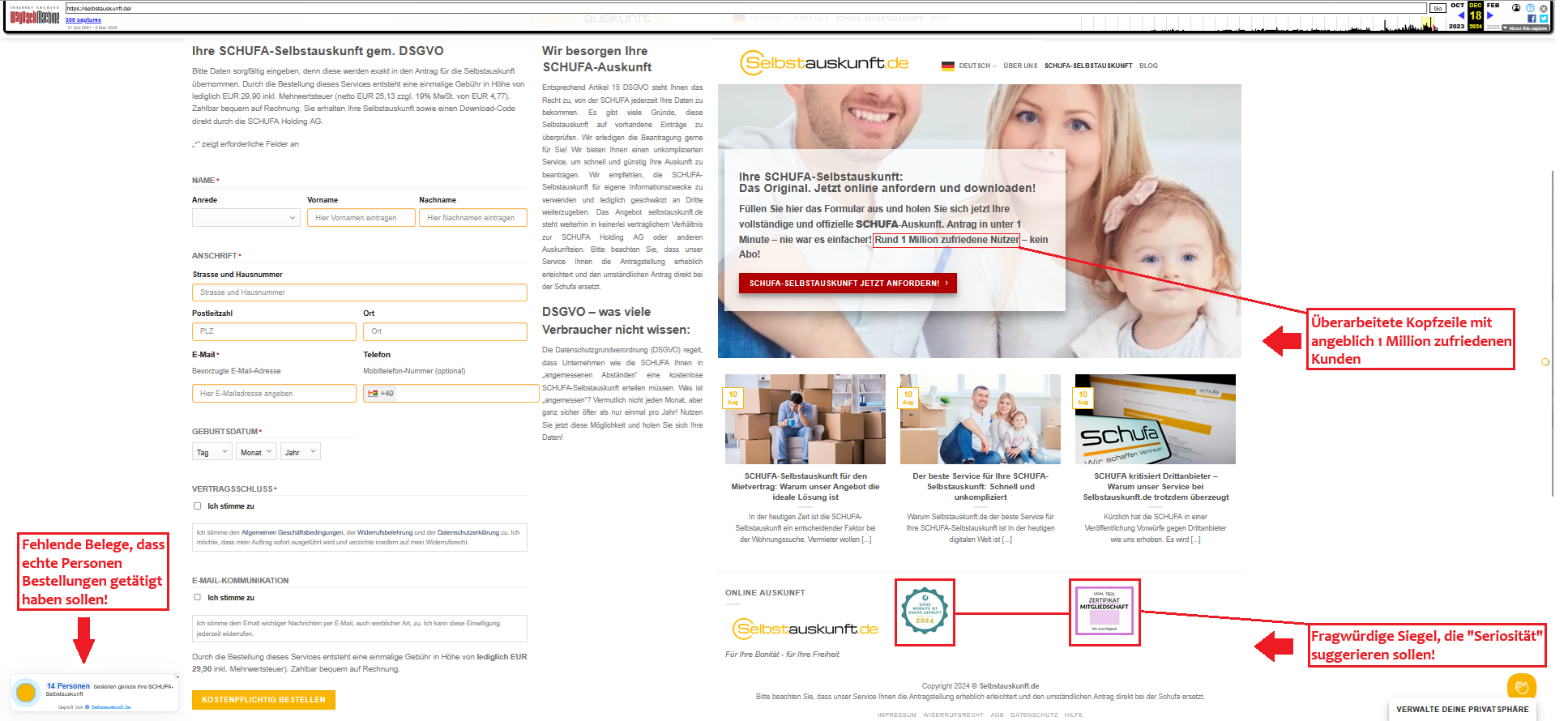The width and height of the screenshot is (1568, 721).
Task: Click Verwalte deine Privatsphäre button
Action: point(1463,710)
